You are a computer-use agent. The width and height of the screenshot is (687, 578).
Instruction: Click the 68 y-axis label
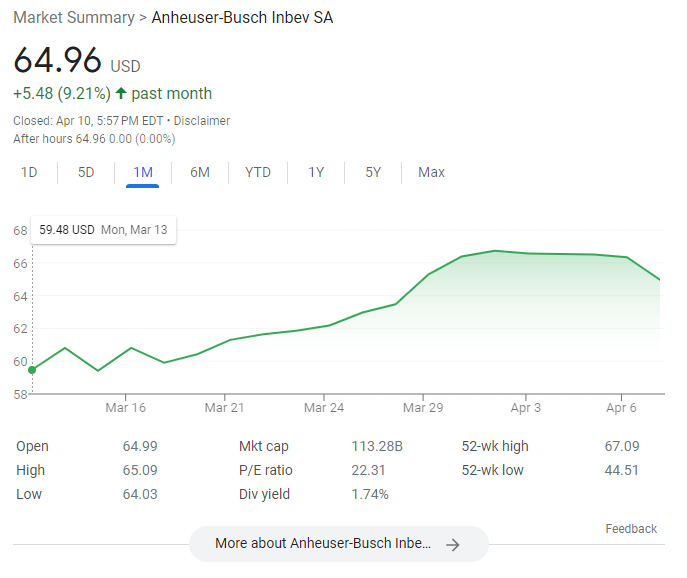[20, 230]
